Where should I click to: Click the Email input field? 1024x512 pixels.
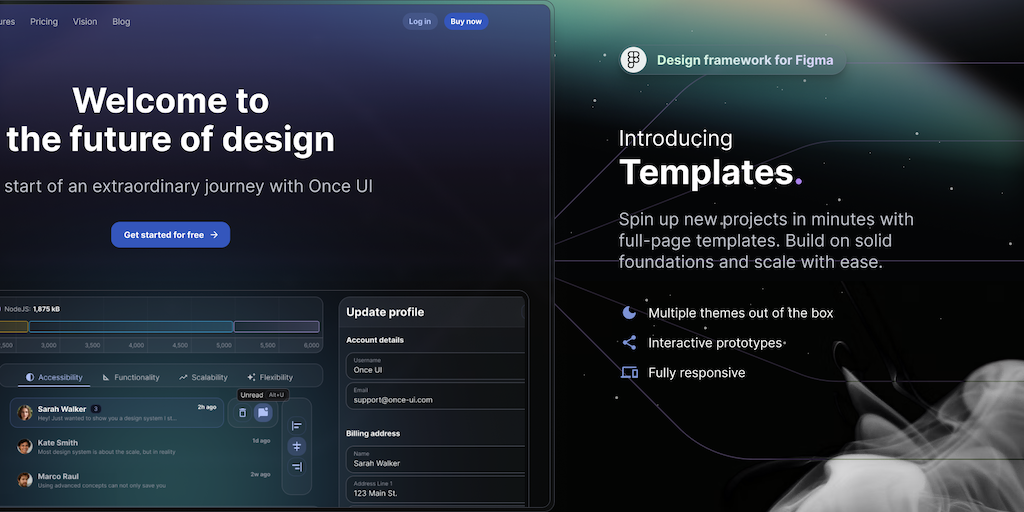tap(435, 396)
